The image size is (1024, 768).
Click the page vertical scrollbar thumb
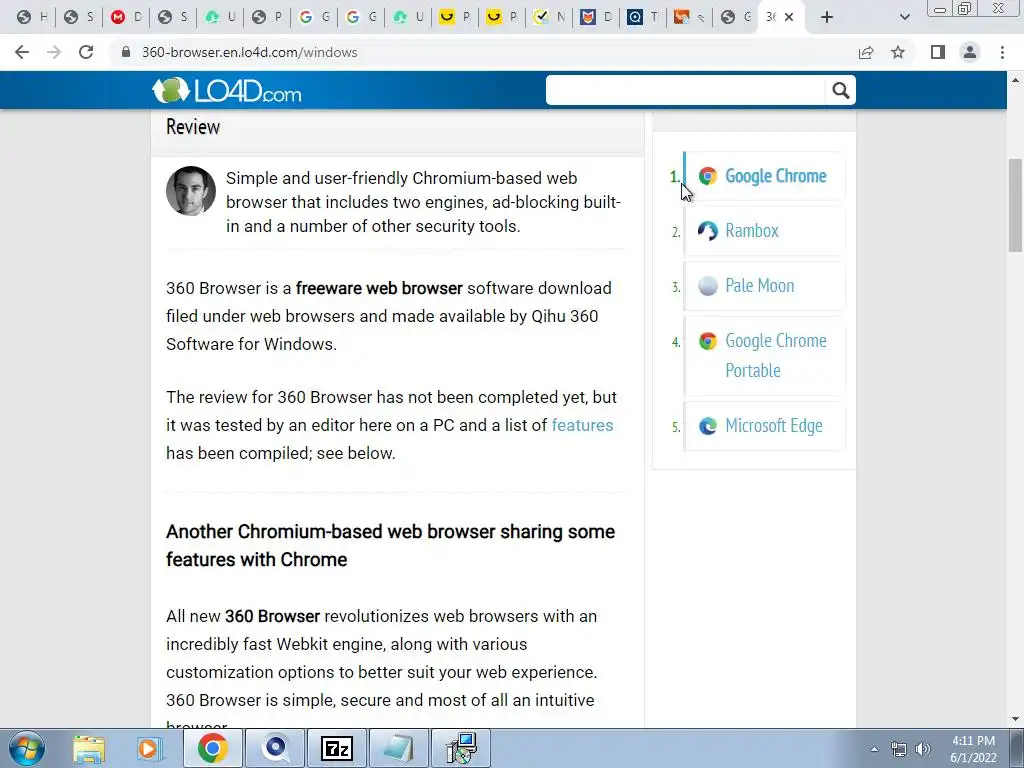pos(1015,205)
